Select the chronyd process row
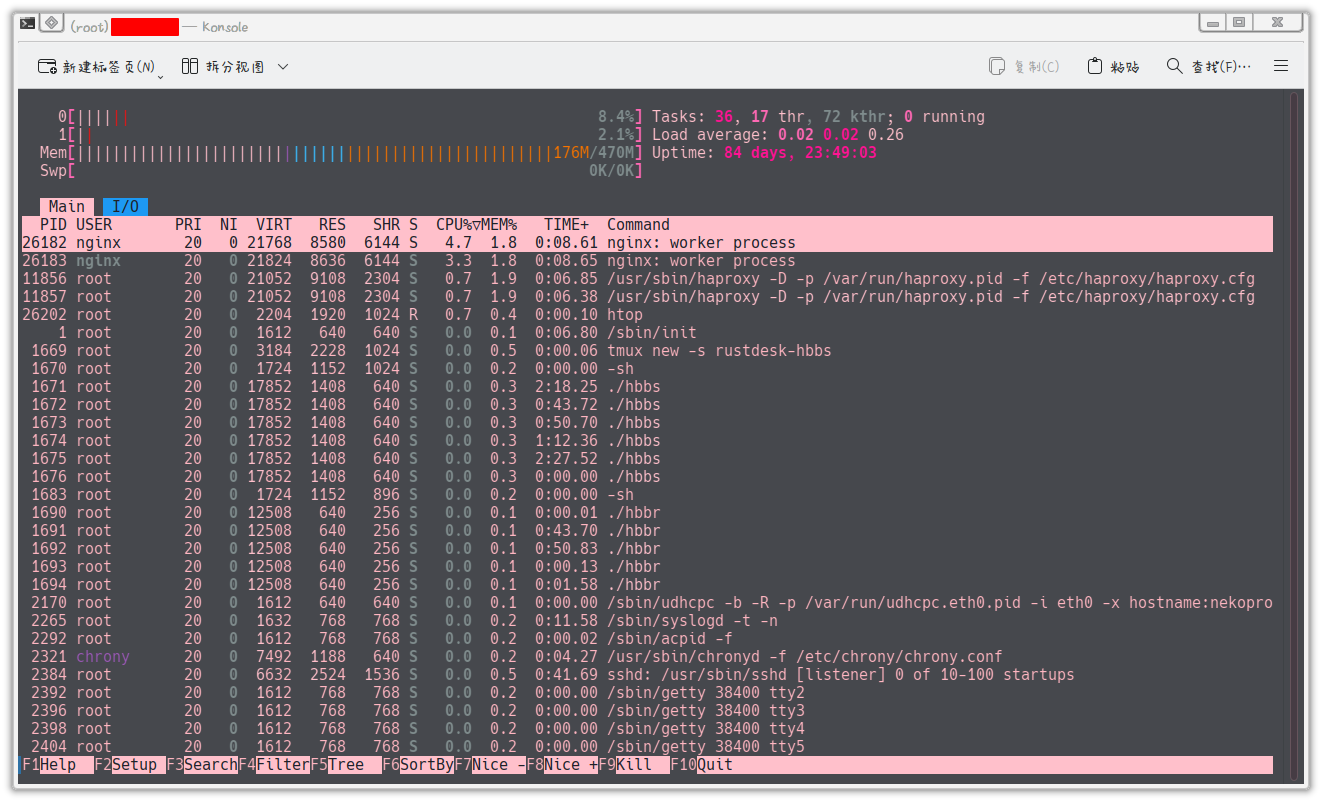1322x802 pixels. [x=647, y=657]
